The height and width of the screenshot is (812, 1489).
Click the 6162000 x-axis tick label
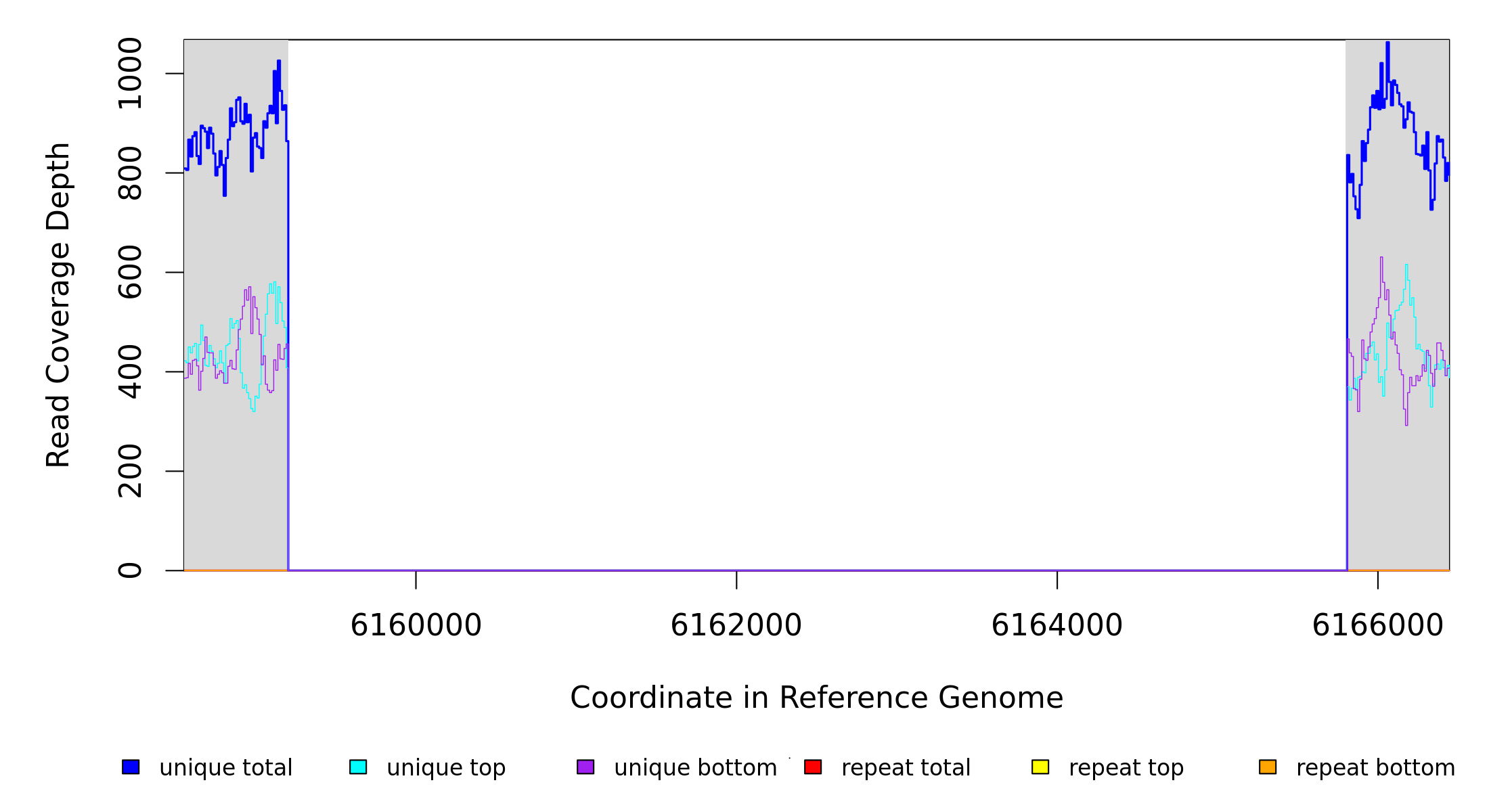[x=736, y=625]
